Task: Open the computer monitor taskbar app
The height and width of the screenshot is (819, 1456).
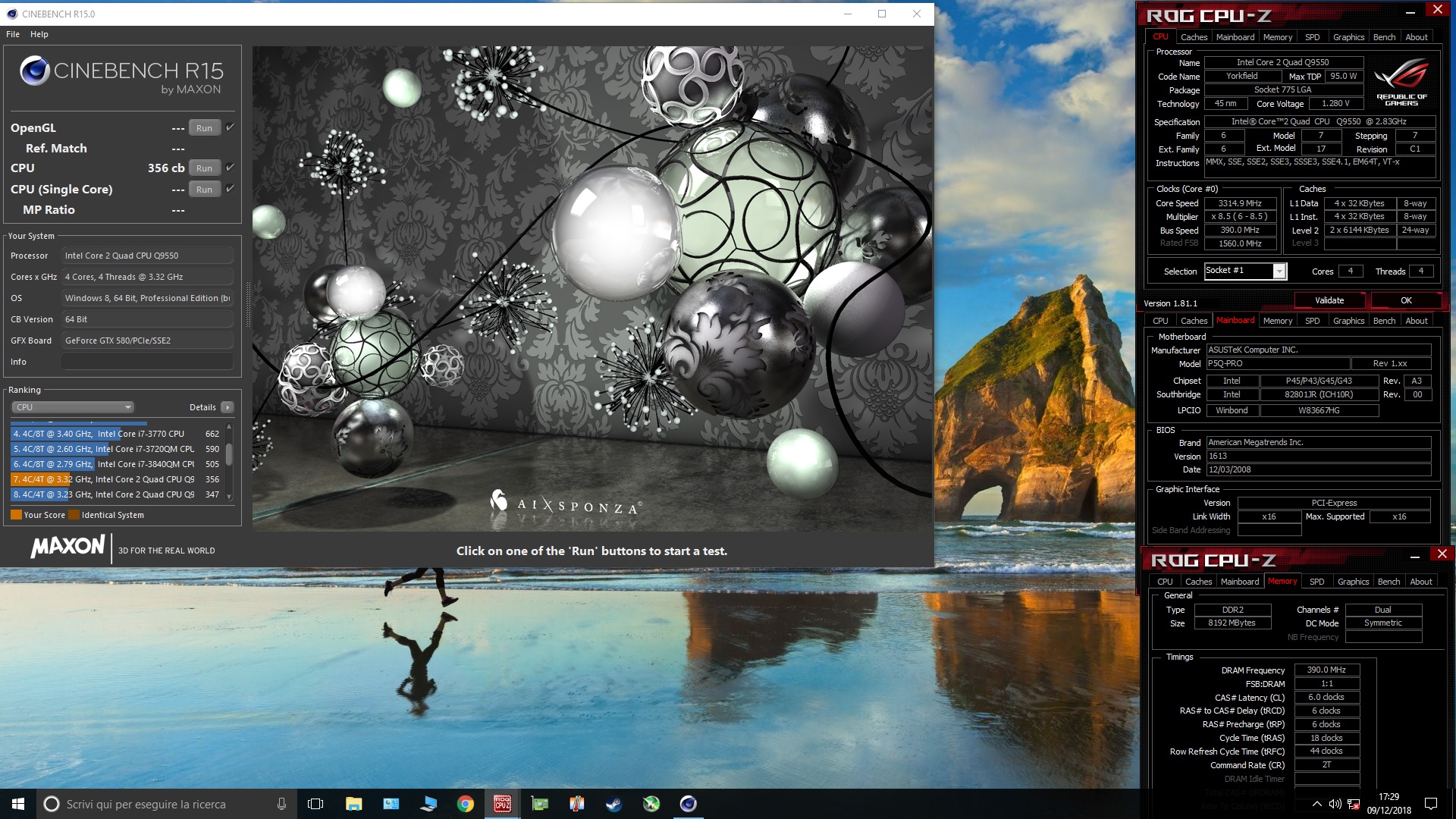Action: [x=428, y=804]
